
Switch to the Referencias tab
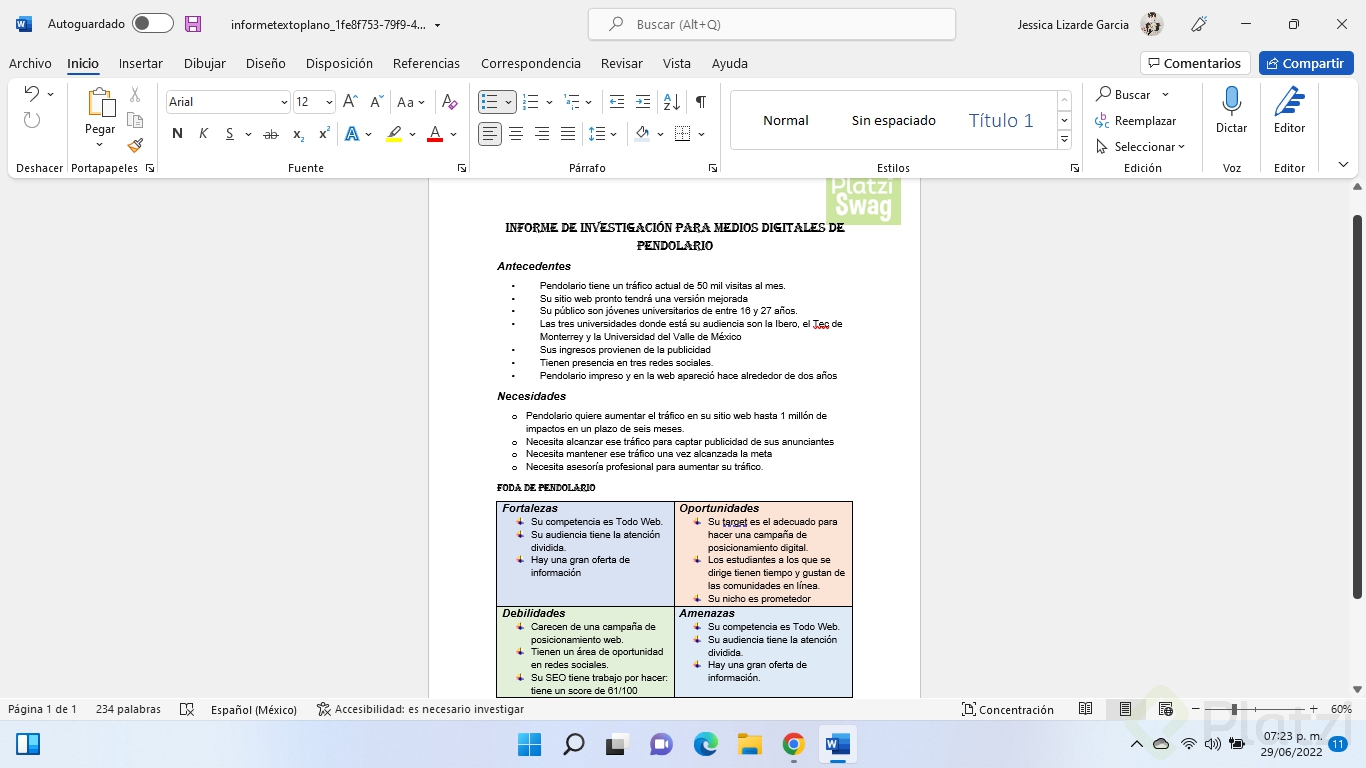[426, 63]
